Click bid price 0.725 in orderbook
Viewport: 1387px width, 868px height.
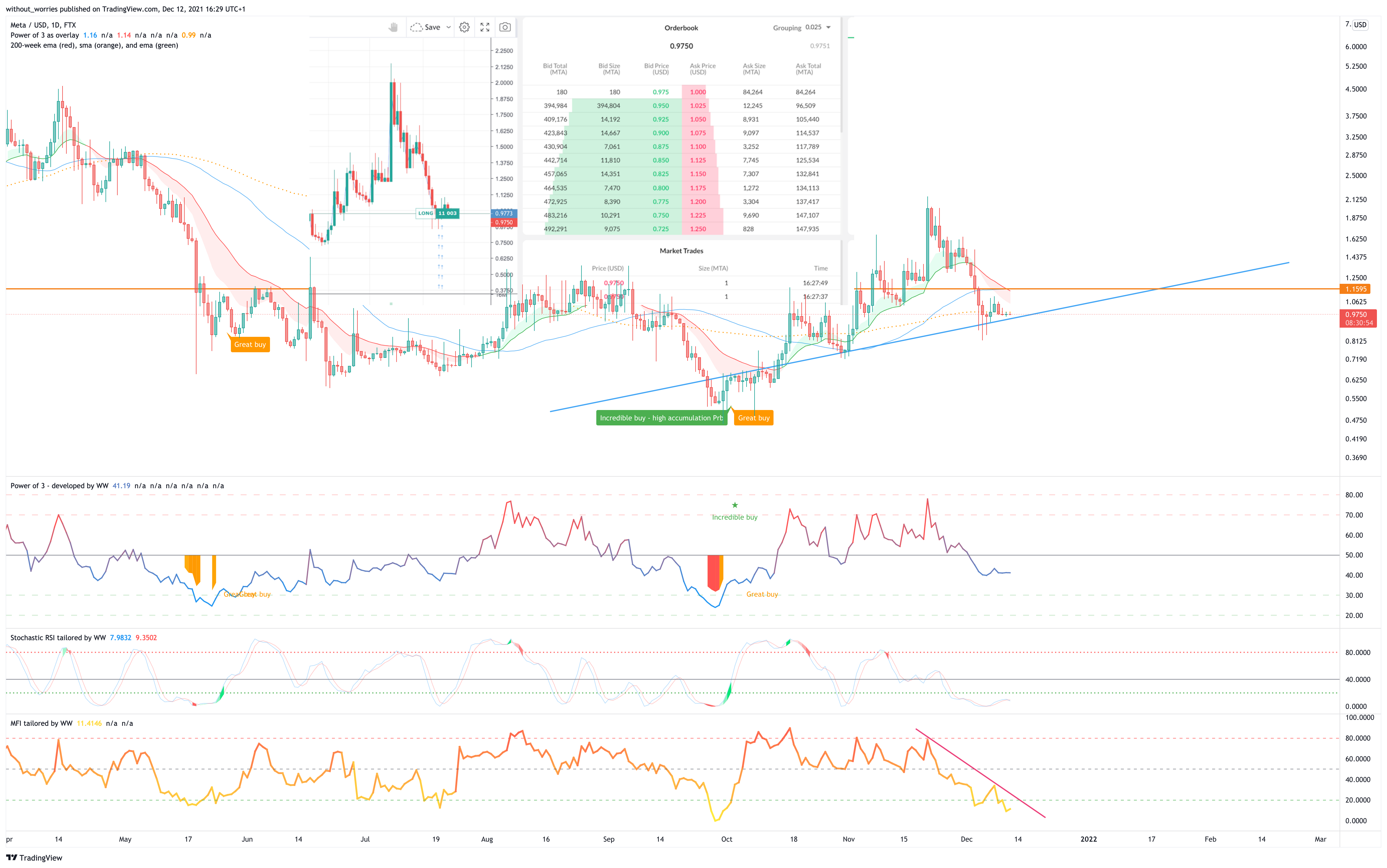point(661,229)
